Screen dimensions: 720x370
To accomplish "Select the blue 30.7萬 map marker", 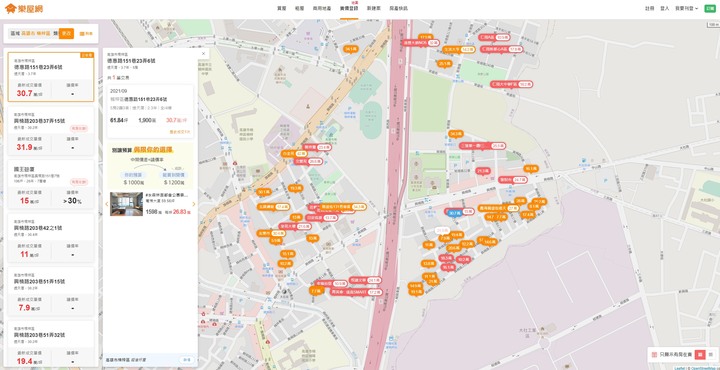I will pos(454,213).
